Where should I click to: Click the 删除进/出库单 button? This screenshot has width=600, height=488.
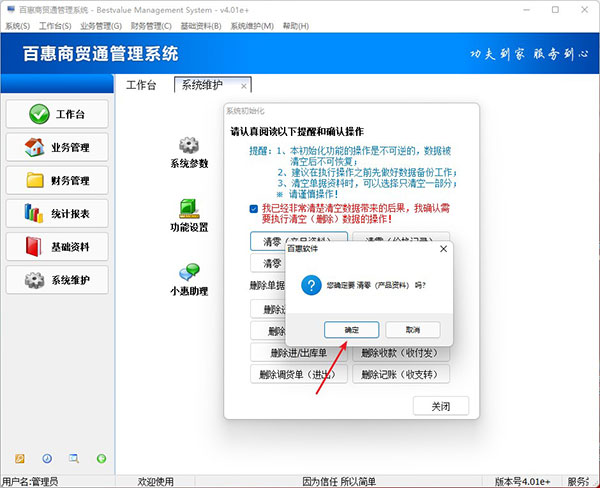click(x=298, y=353)
